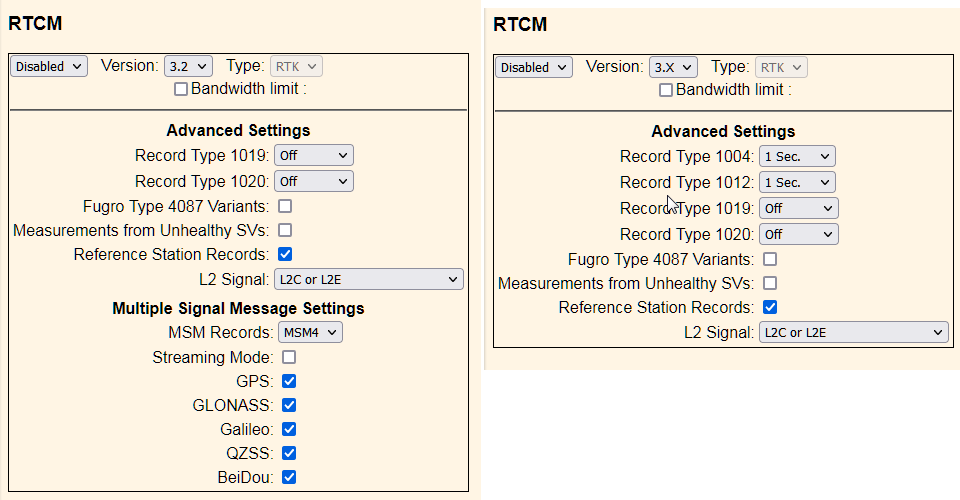This screenshot has height=500, width=960.
Task: Open L2 Signal dropdown in left panel
Action: pos(369,279)
